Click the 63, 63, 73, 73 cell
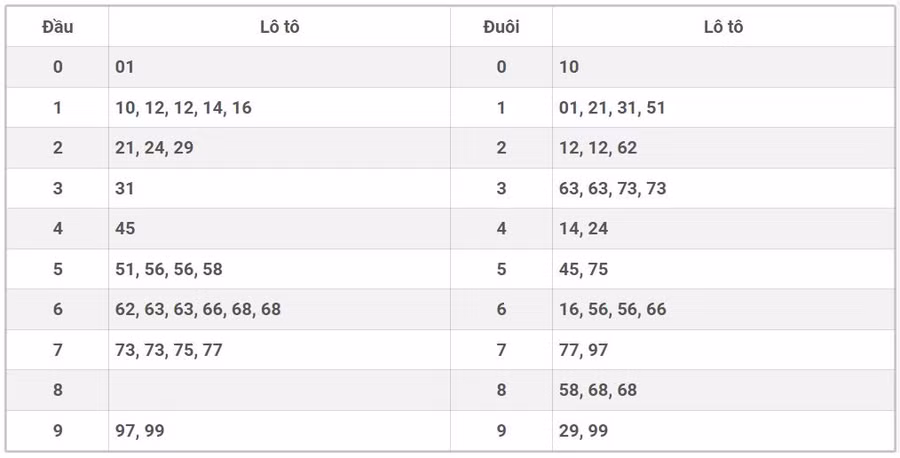Viewport: 900px width, 458px height. [x=613, y=188]
